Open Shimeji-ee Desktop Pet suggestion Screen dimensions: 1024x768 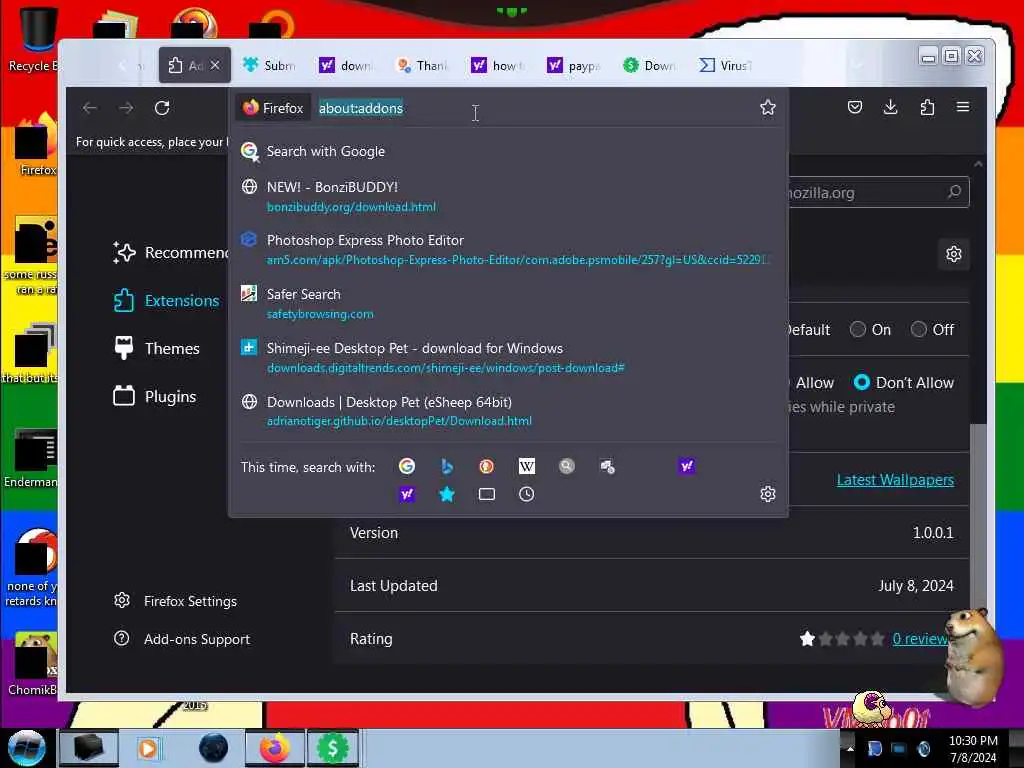click(508, 357)
